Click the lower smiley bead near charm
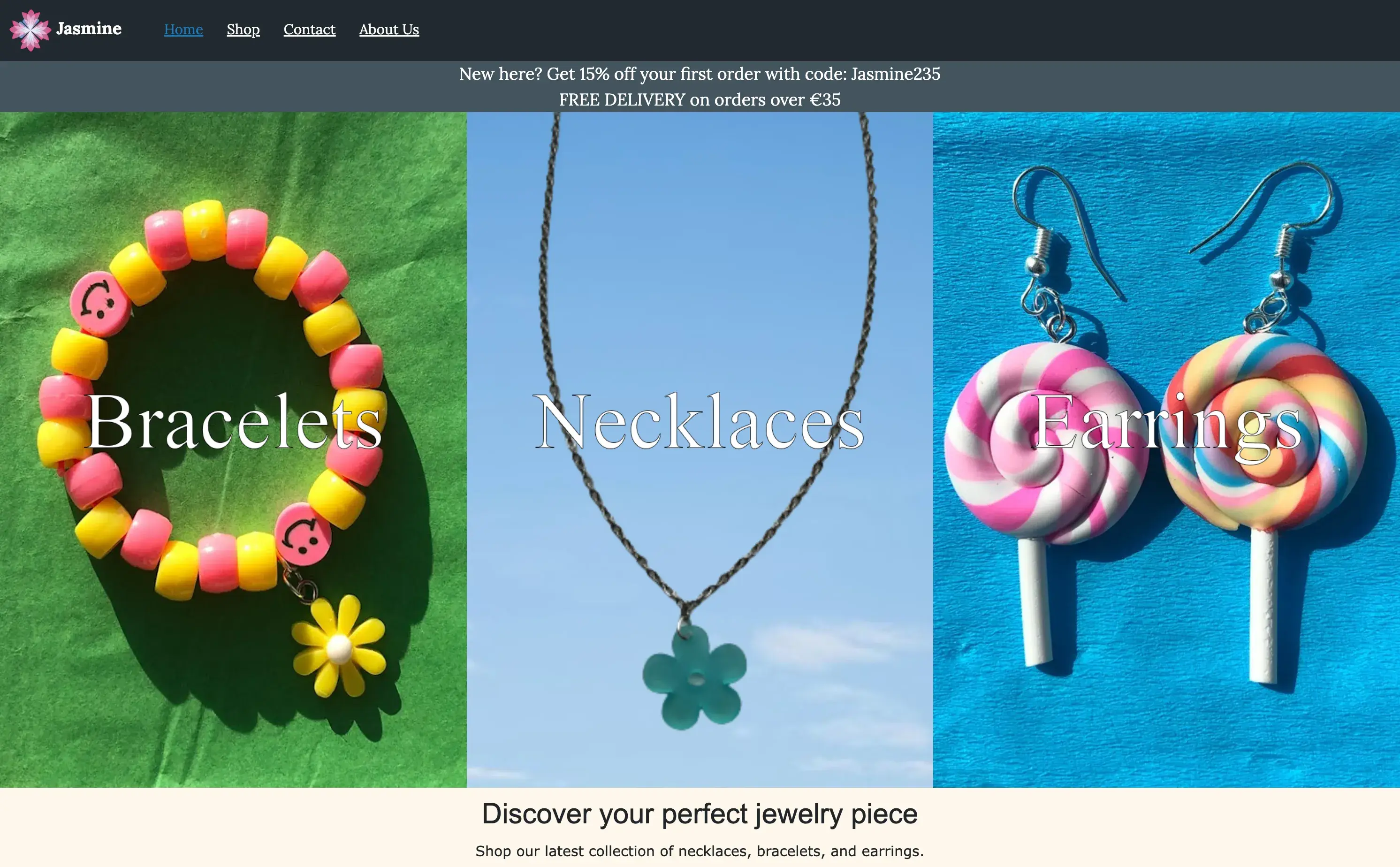This screenshot has width=1400, height=867. pyautogui.click(x=303, y=534)
